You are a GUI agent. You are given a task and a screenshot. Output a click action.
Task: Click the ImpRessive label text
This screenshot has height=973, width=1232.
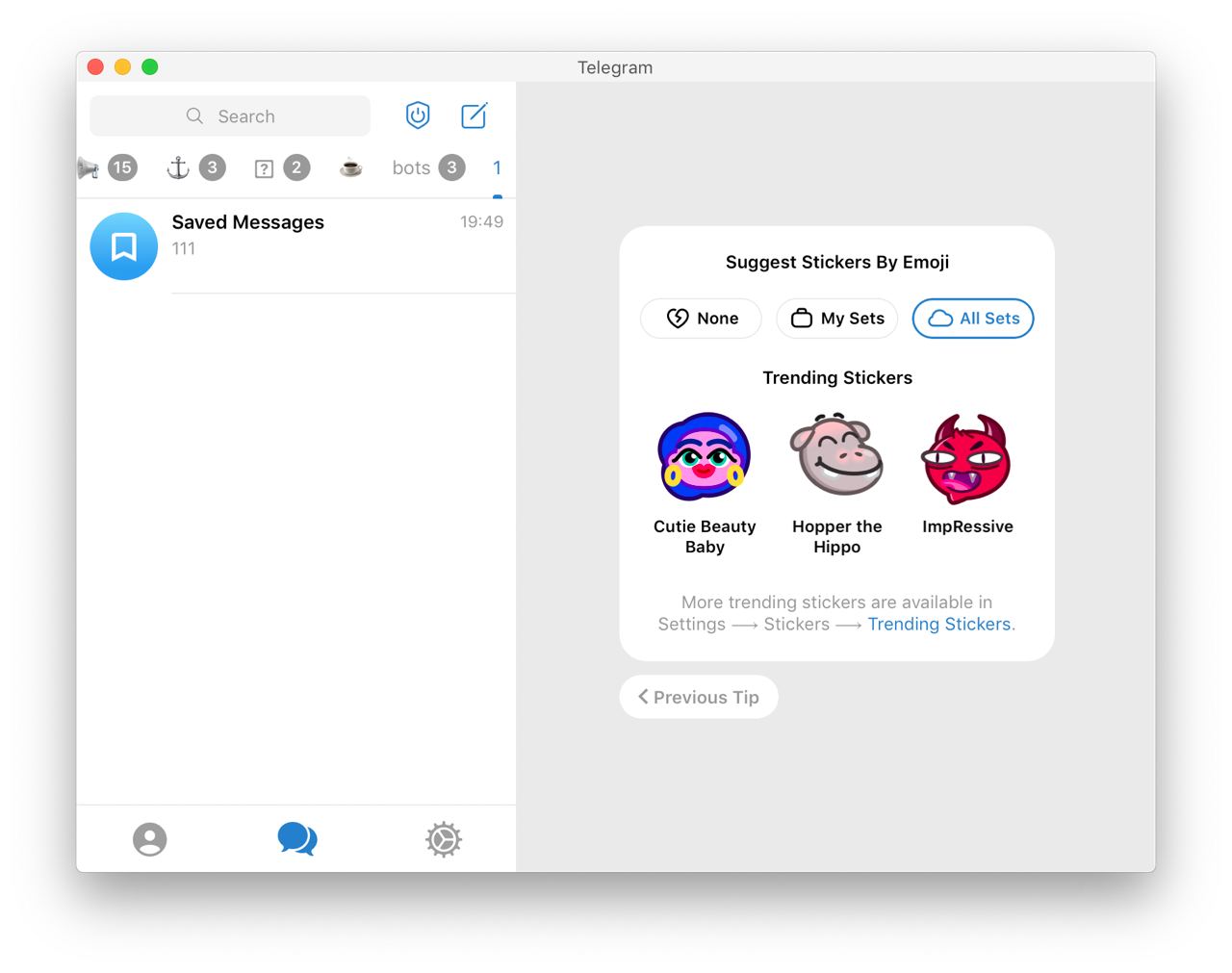click(967, 526)
